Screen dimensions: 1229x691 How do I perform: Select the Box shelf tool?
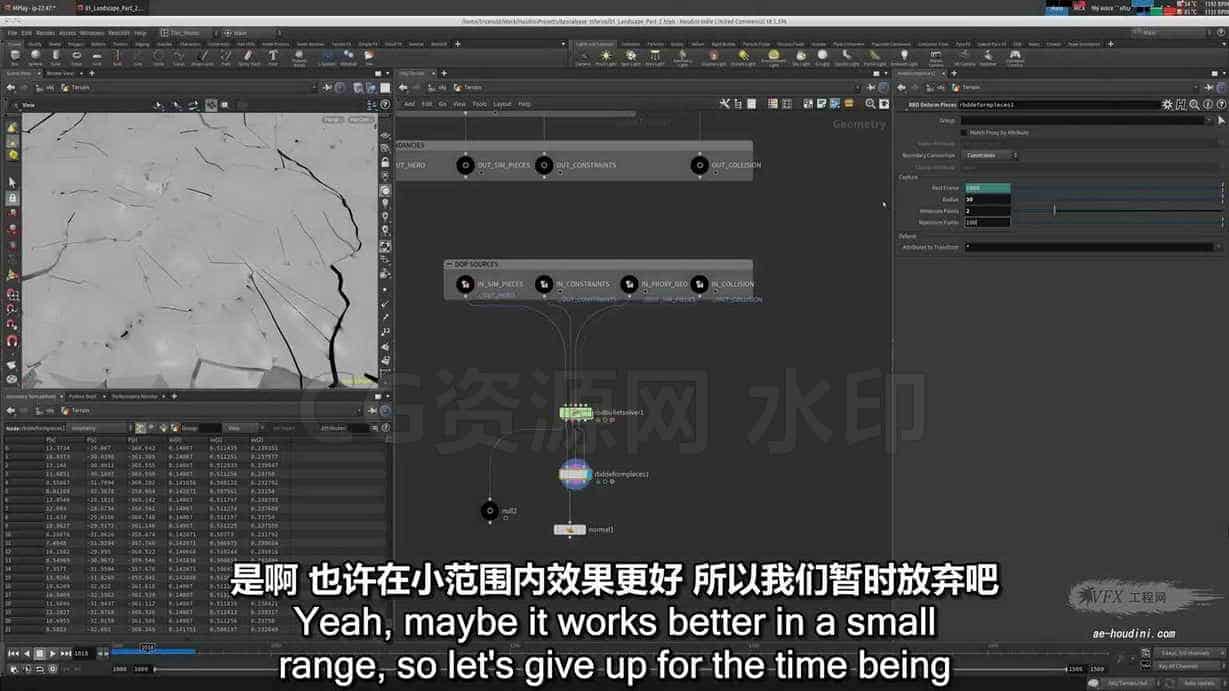[15, 57]
